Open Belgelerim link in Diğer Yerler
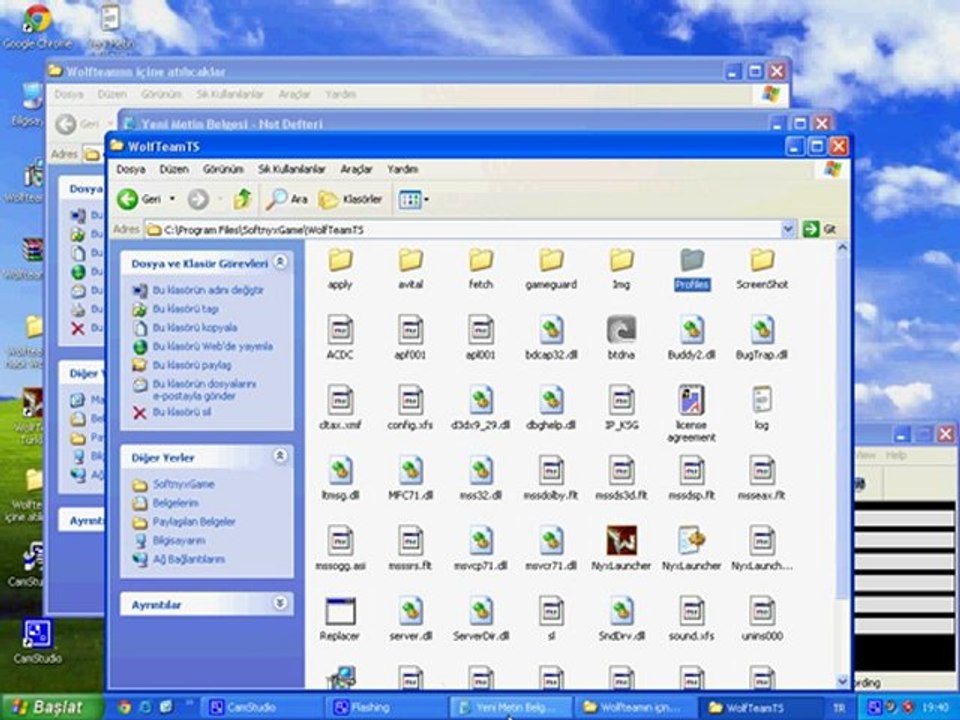 click(x=175, y=503)
